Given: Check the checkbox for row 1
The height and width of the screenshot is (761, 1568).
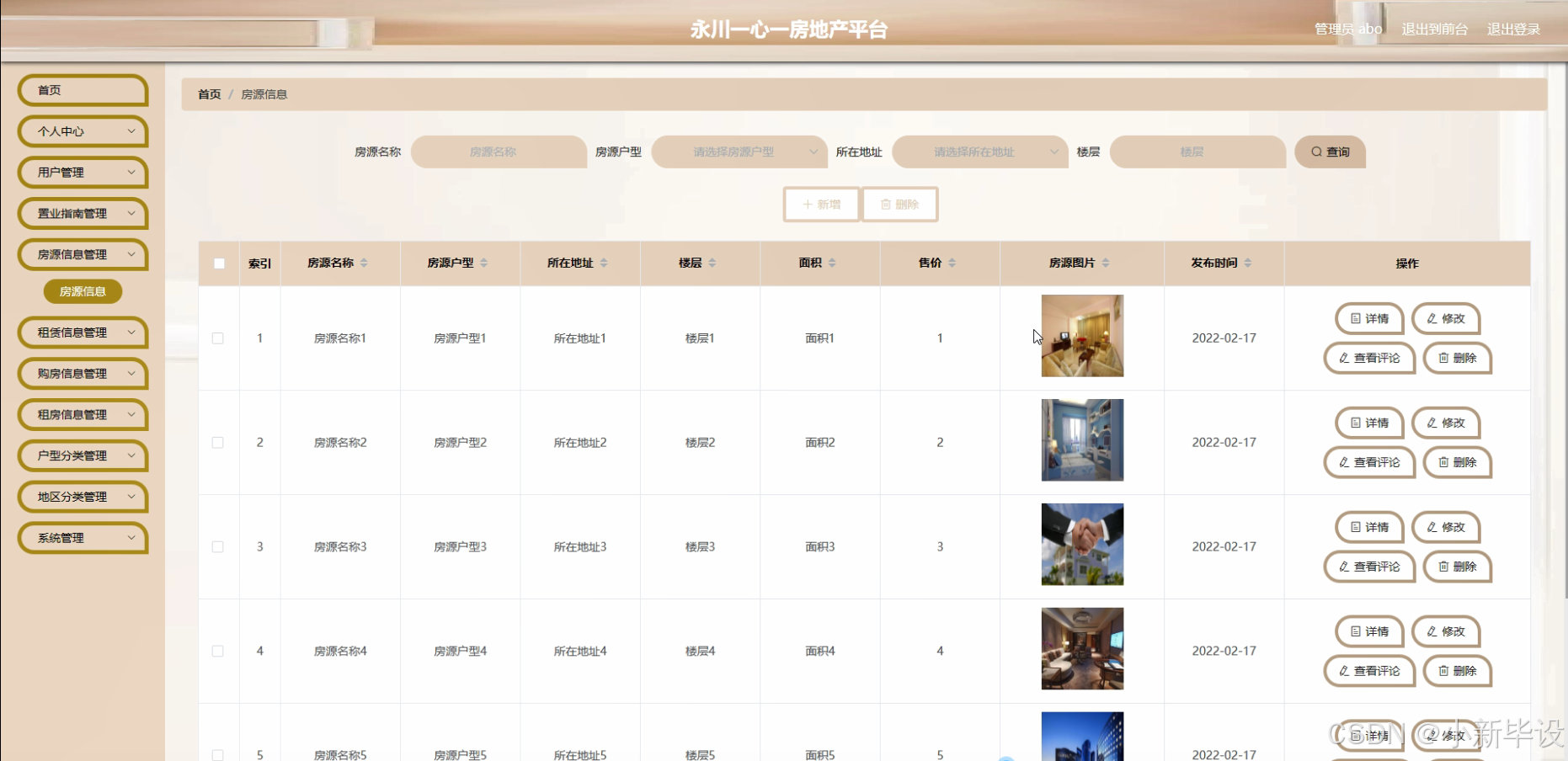Looking at the screenshot, I should tap(218, 338).
